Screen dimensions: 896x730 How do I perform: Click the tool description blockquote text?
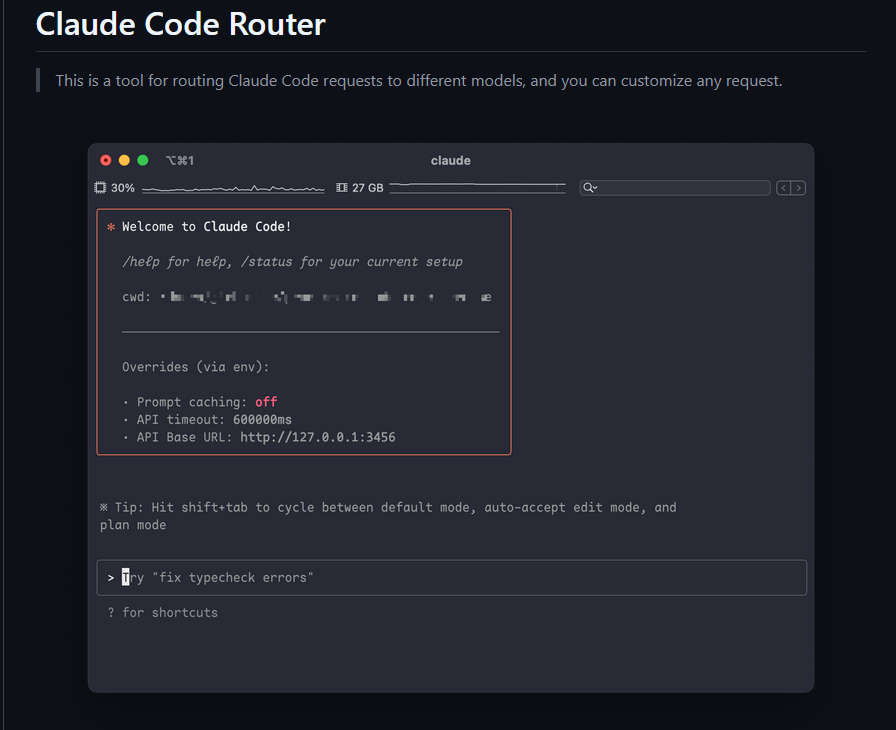click(x=419, y=81)
